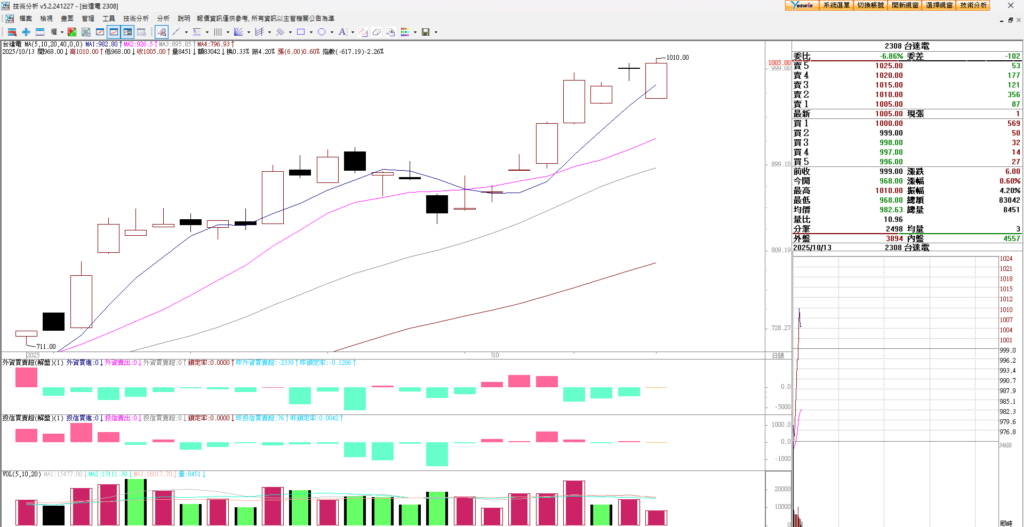Click the eraser tool icon
This screenshot has height=527, width=1024.
377,32
